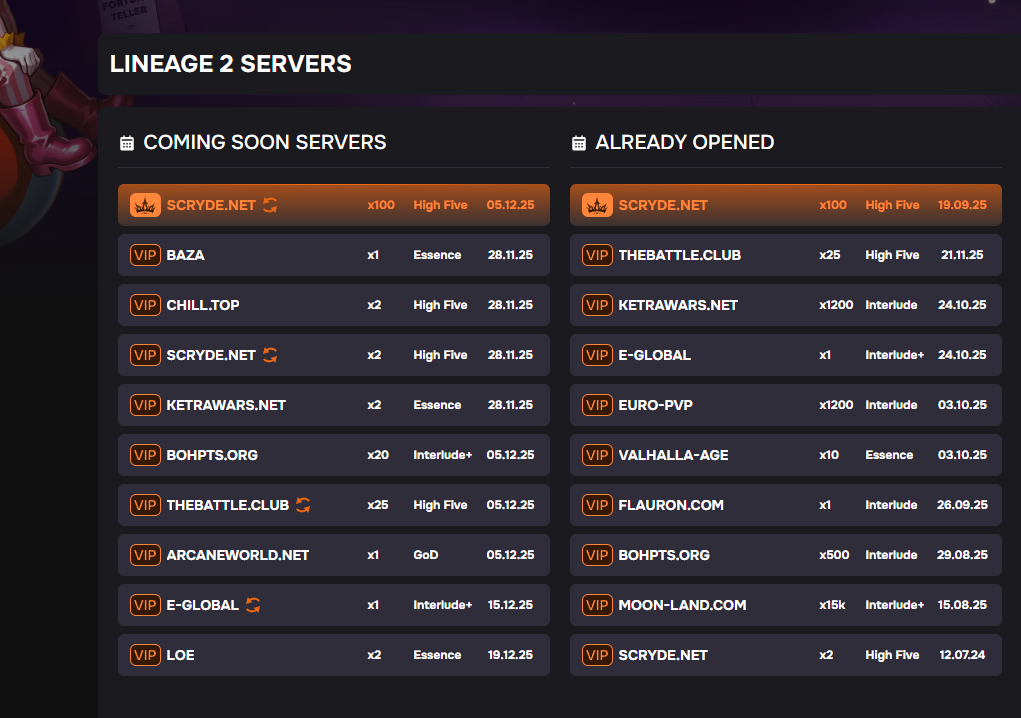Click the date 12.07.24 on SCRYDE.NET row
This screenshot has height=718, width=1021.
[x=962, y=655]
